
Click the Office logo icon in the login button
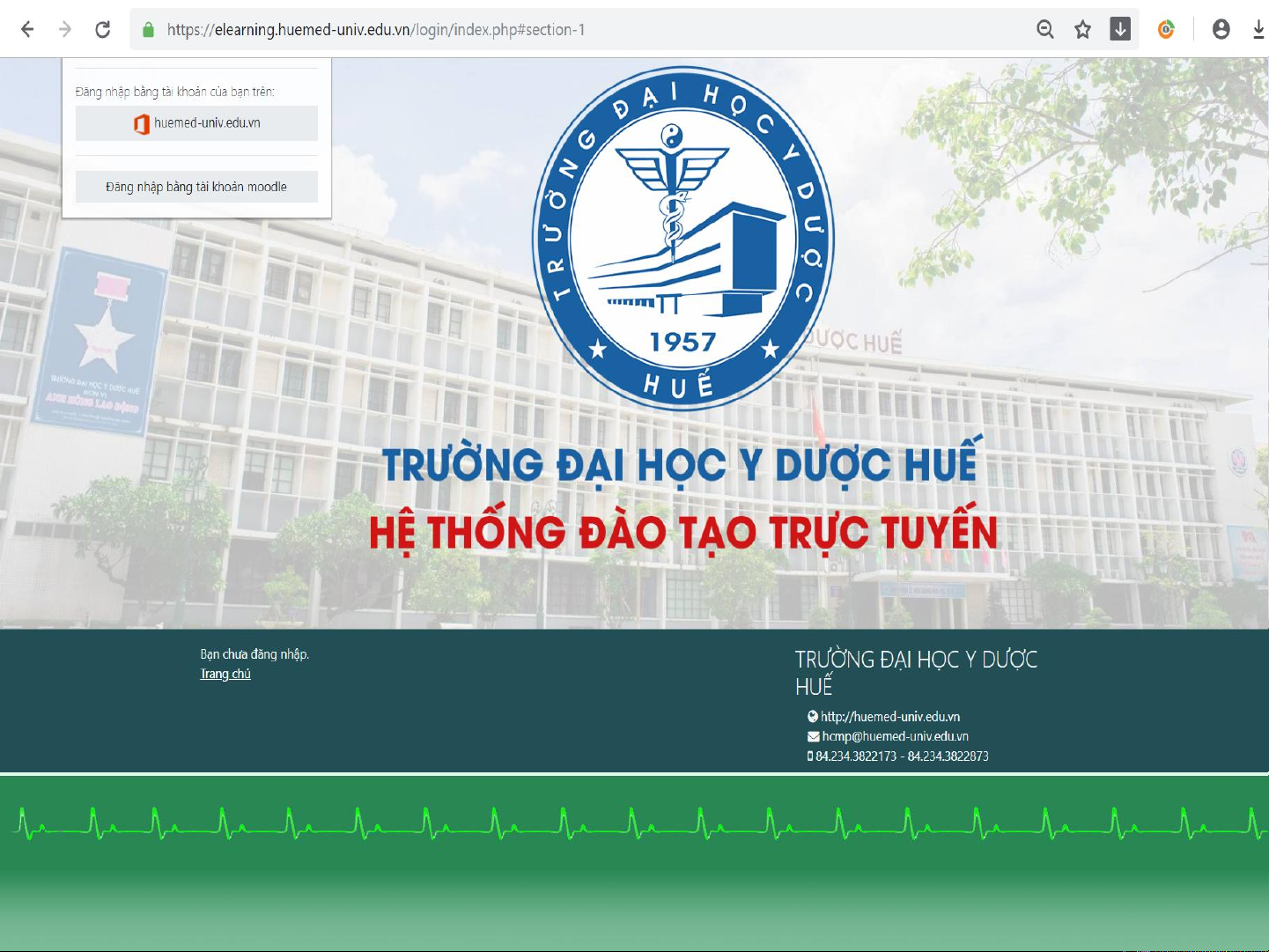click(141, 124)
